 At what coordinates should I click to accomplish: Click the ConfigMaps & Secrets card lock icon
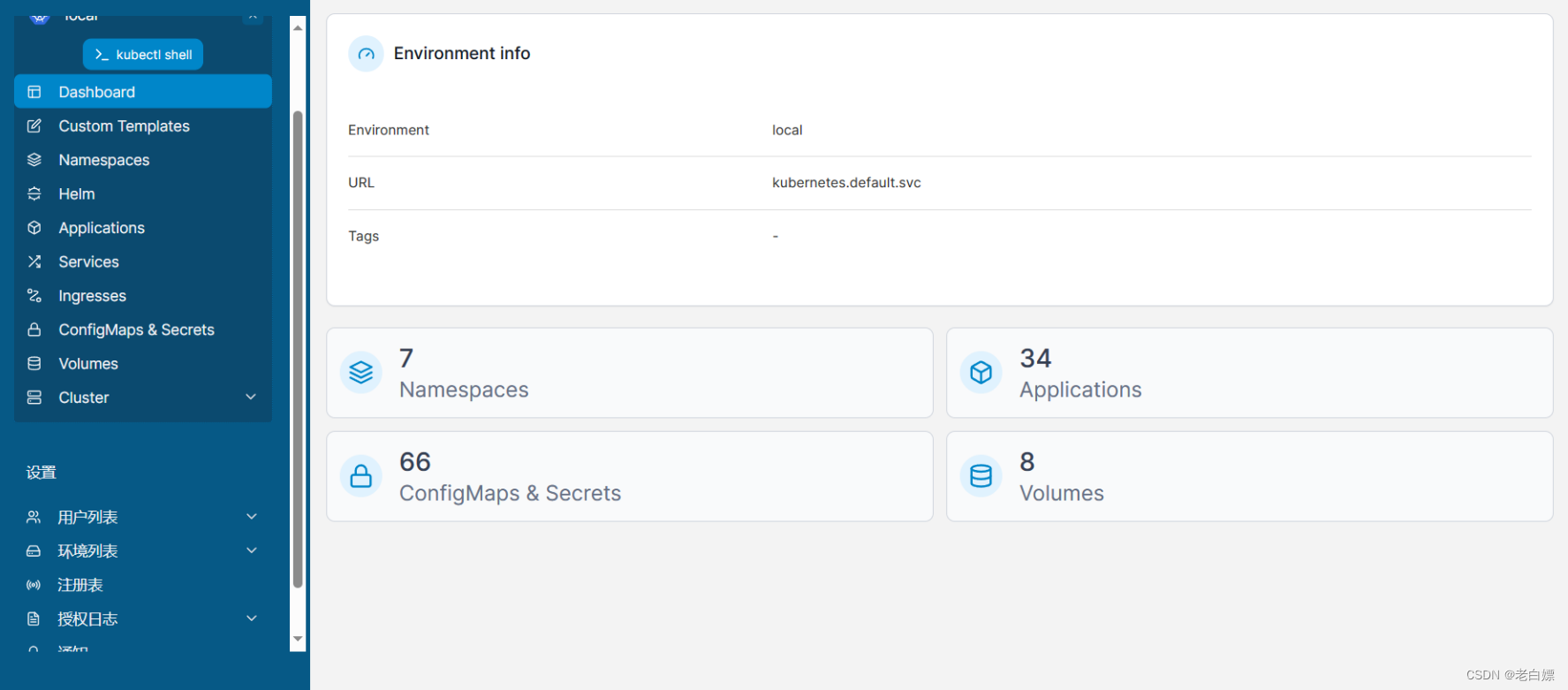361,476
